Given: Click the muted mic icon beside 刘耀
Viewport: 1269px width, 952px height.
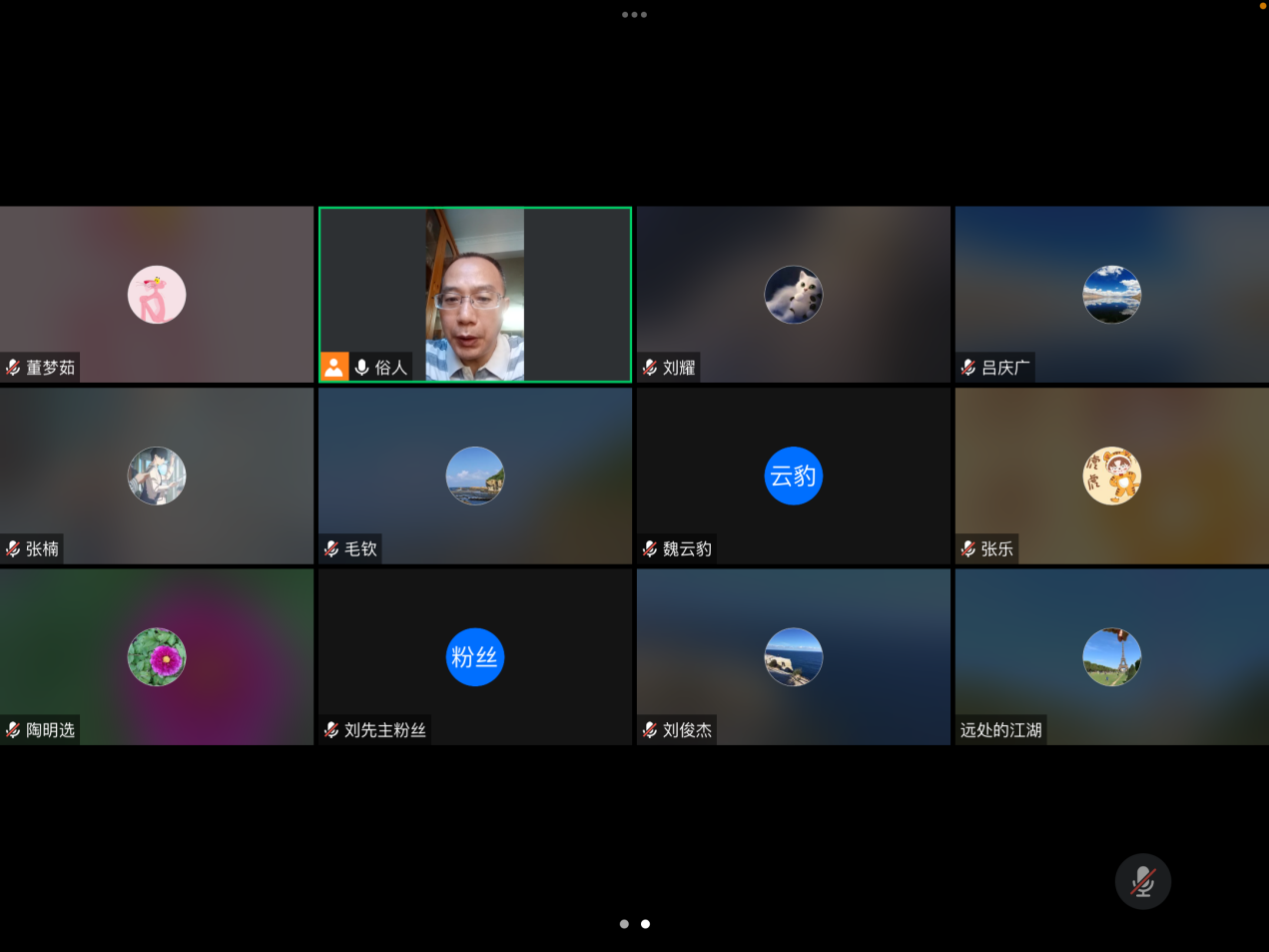Looking at the screenshot, I should [650, 367].
